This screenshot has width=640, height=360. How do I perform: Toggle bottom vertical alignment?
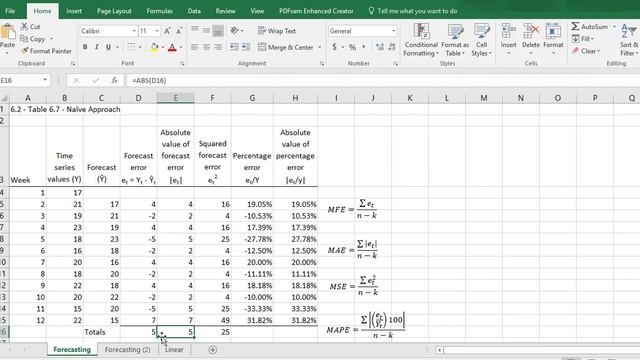pyautogui.click(x=218, y=30)
